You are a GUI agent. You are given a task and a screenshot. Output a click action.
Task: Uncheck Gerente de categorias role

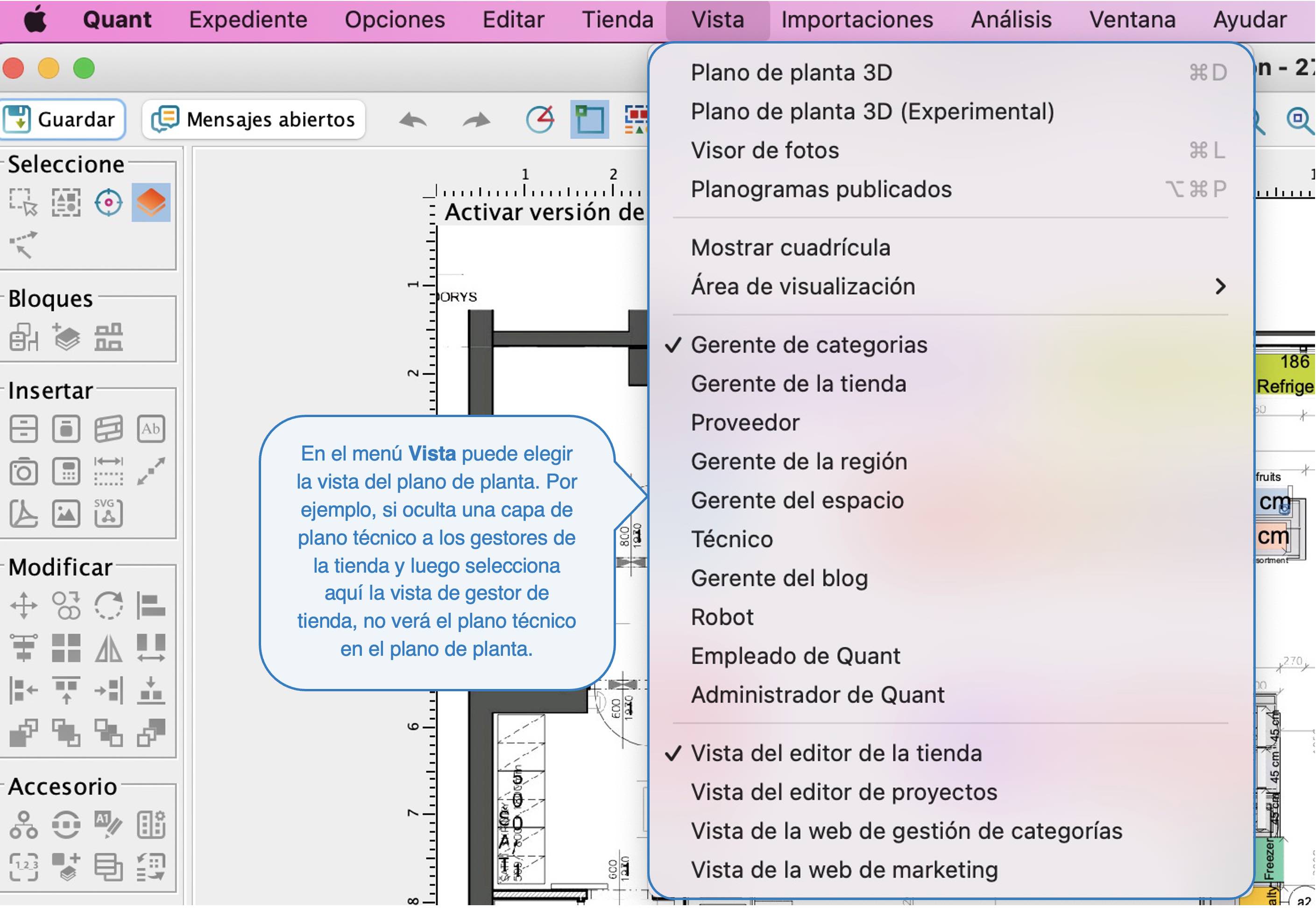[x=951, y=345]
